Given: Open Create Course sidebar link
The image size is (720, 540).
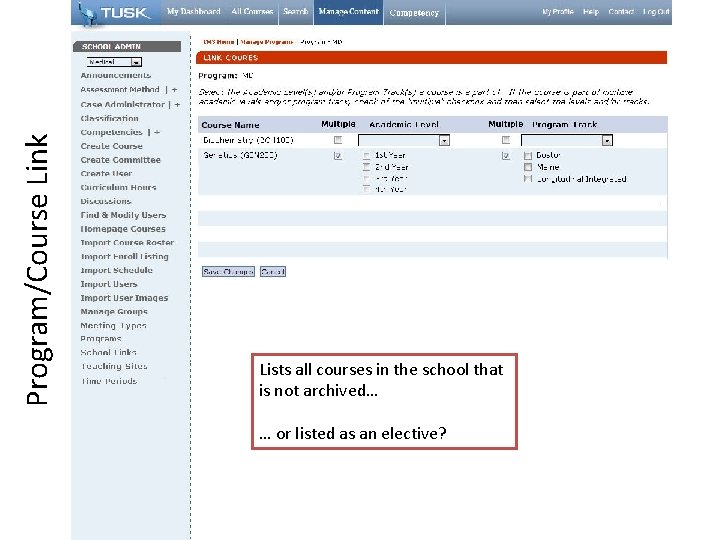Looking at the screenshot, I should point(112,146).
